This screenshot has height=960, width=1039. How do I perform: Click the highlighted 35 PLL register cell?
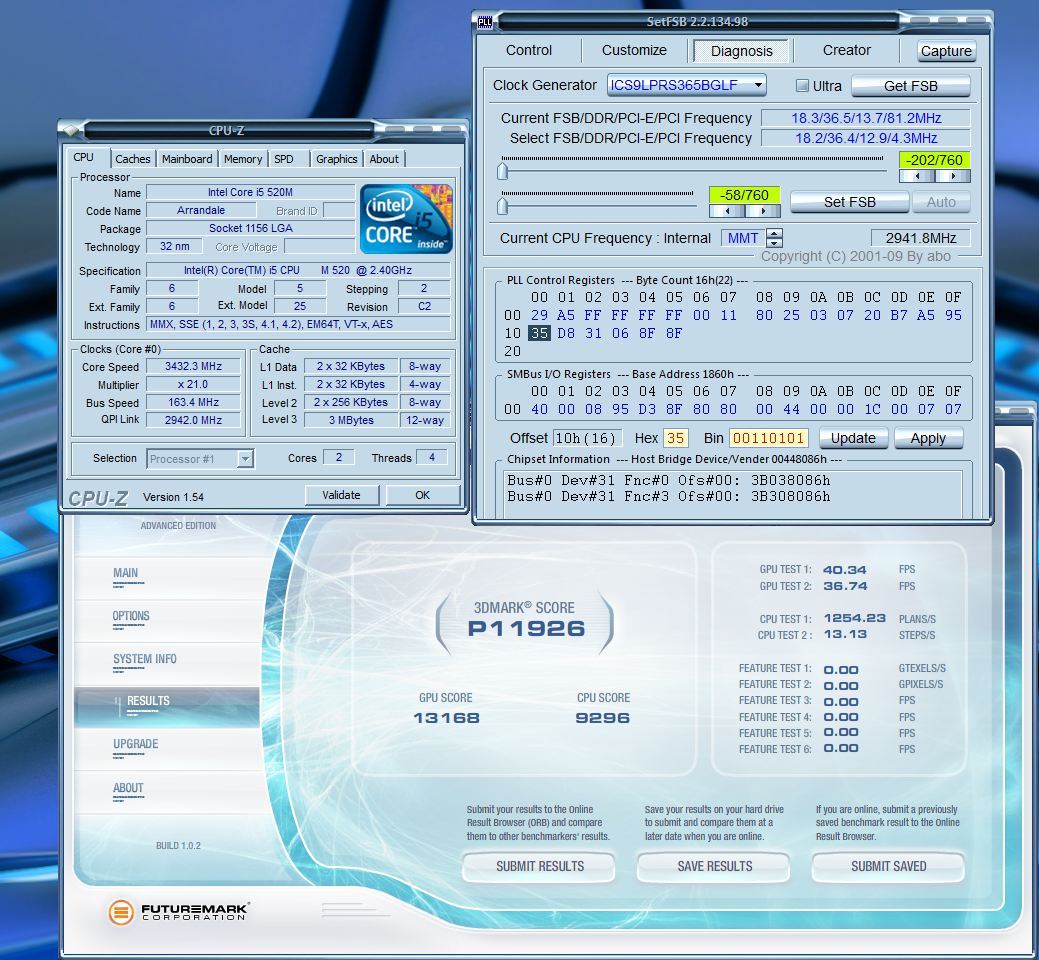click(x=539, y=333)
